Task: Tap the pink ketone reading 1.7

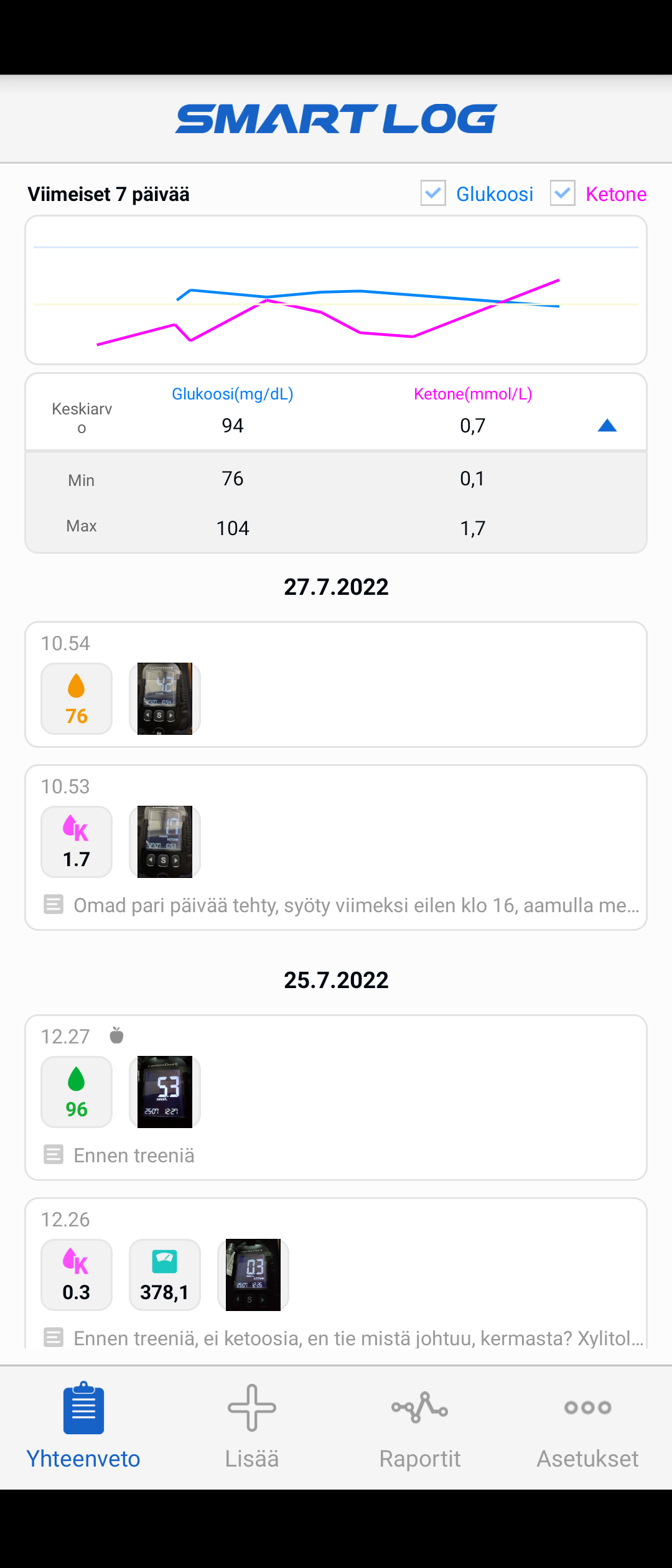Action: coord(77,842)
